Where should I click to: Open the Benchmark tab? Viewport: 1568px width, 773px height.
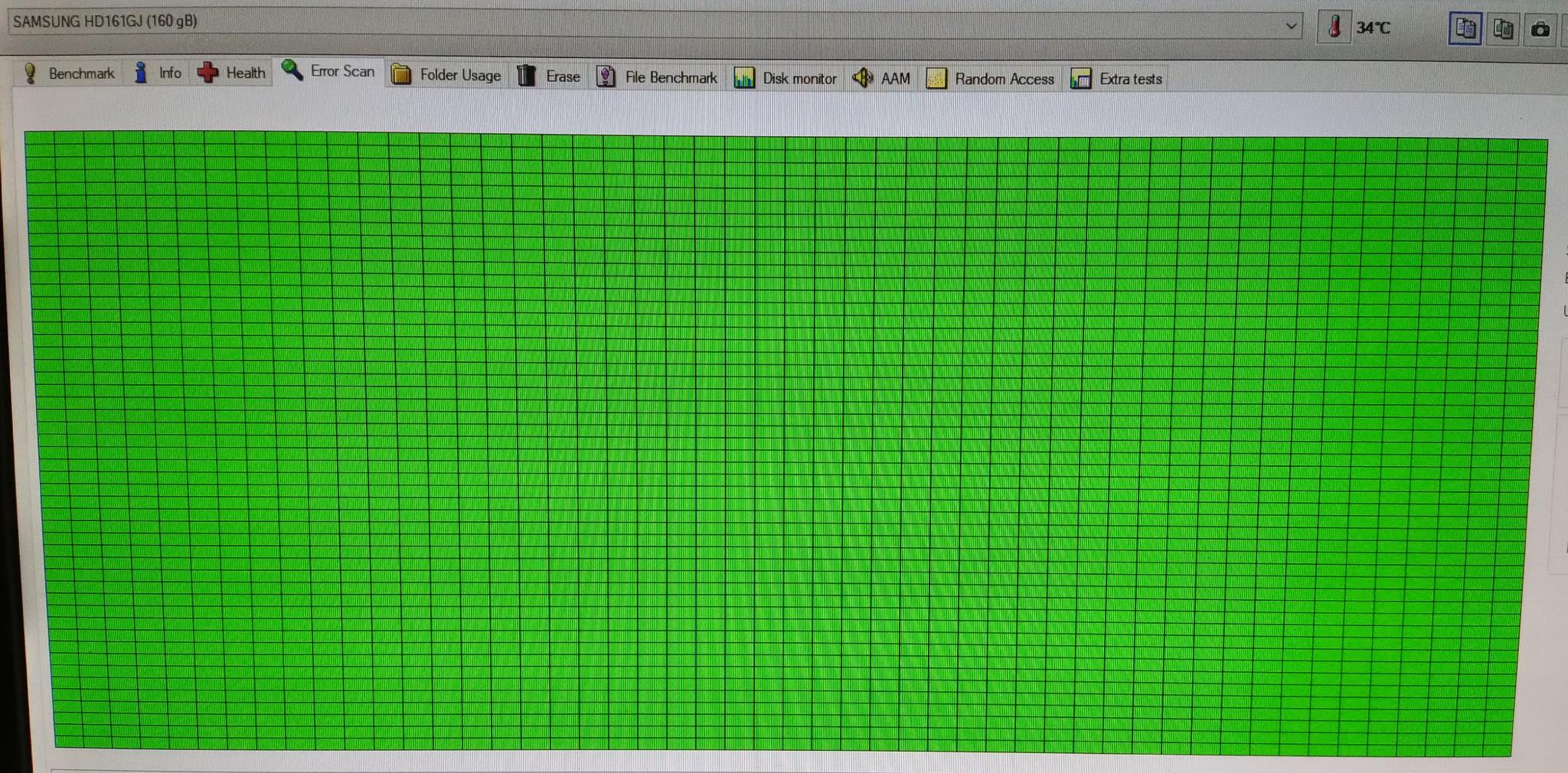coord(69,73)
